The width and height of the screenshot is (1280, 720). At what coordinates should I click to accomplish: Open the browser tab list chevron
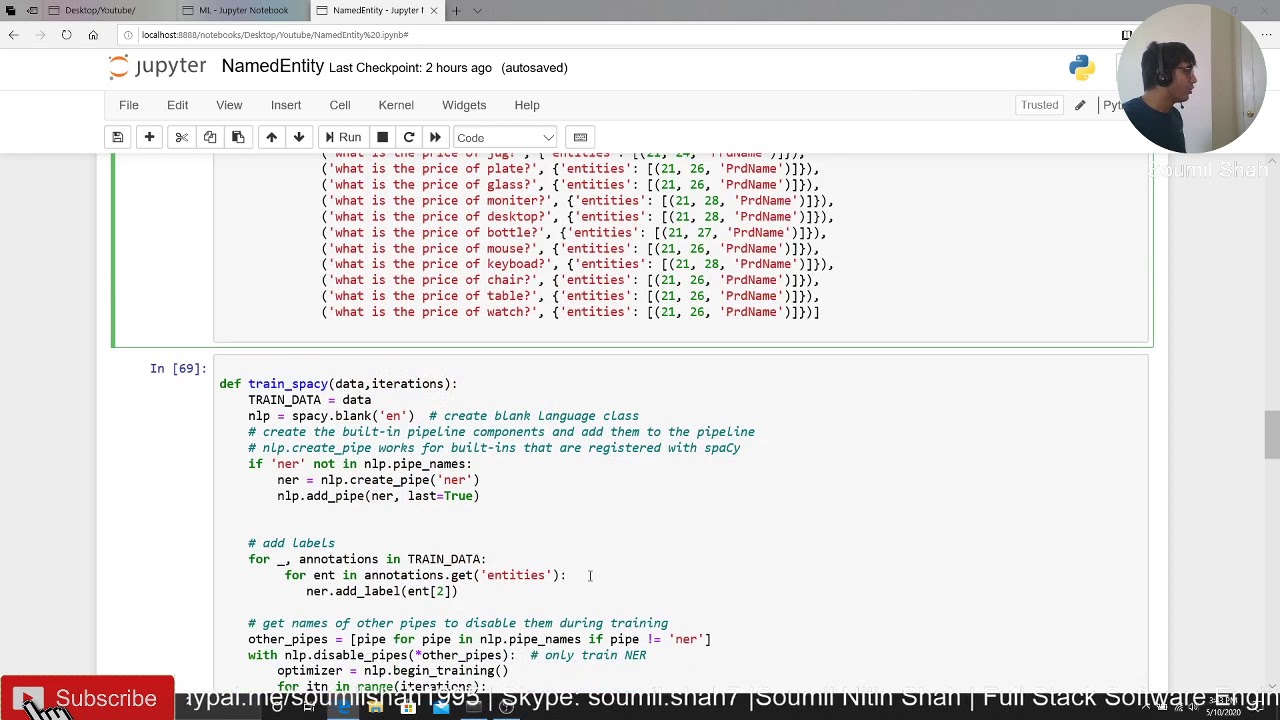click(477, 10)
